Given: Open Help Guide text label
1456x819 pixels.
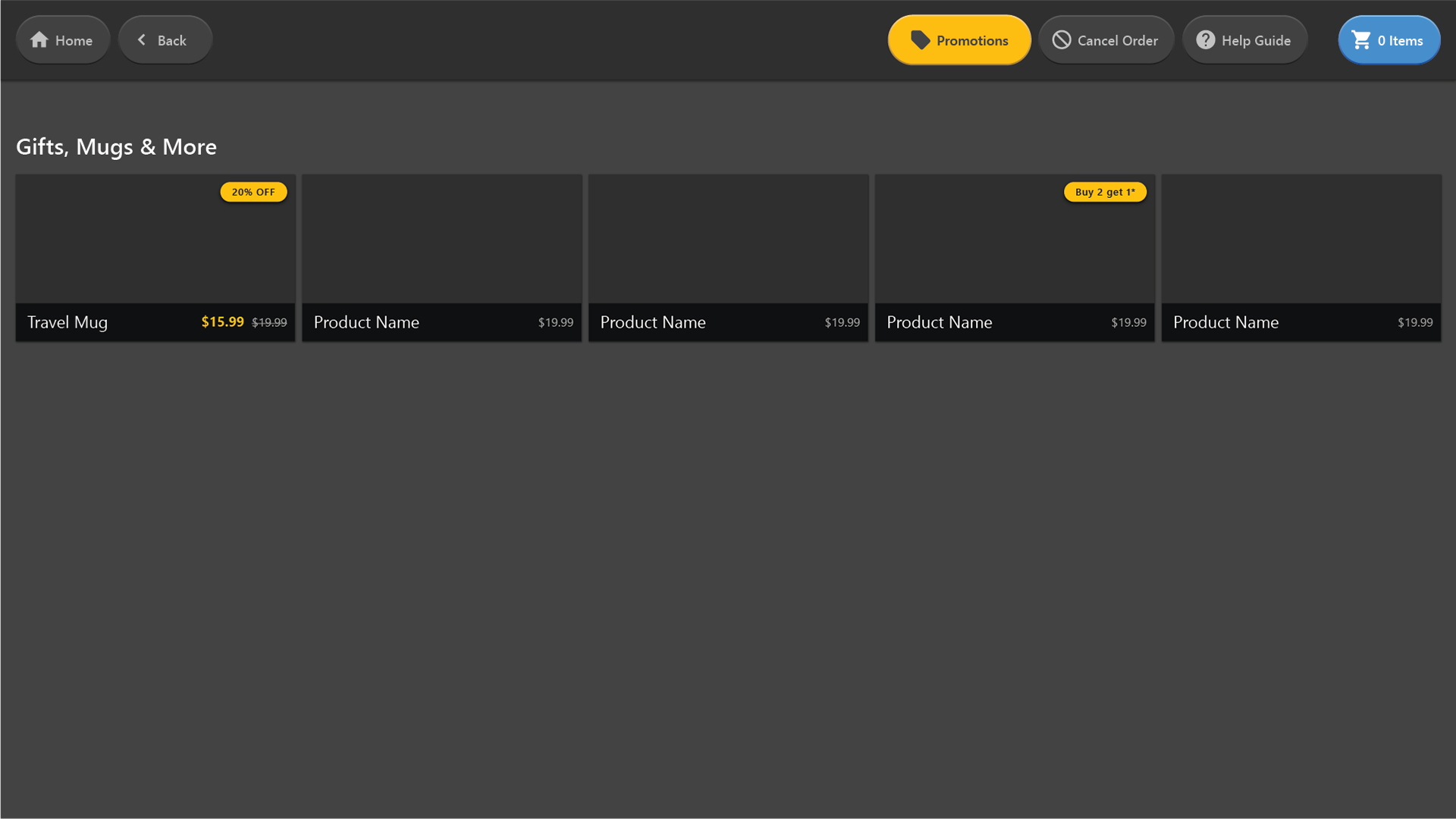Looking at the screenshot, I should pyautogui.click(x=1256, y=41).
